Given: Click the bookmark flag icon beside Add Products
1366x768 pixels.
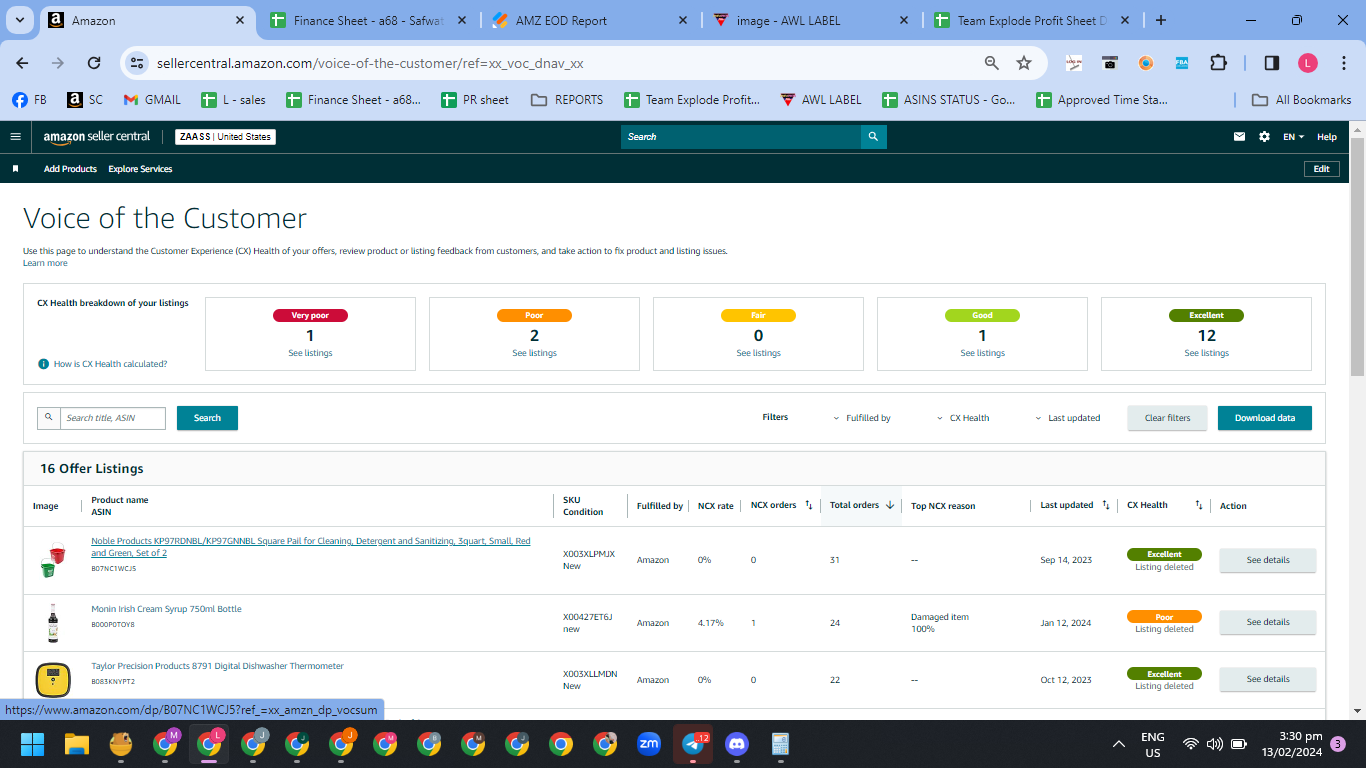Looking at the screenshot, I should (15, 169).
